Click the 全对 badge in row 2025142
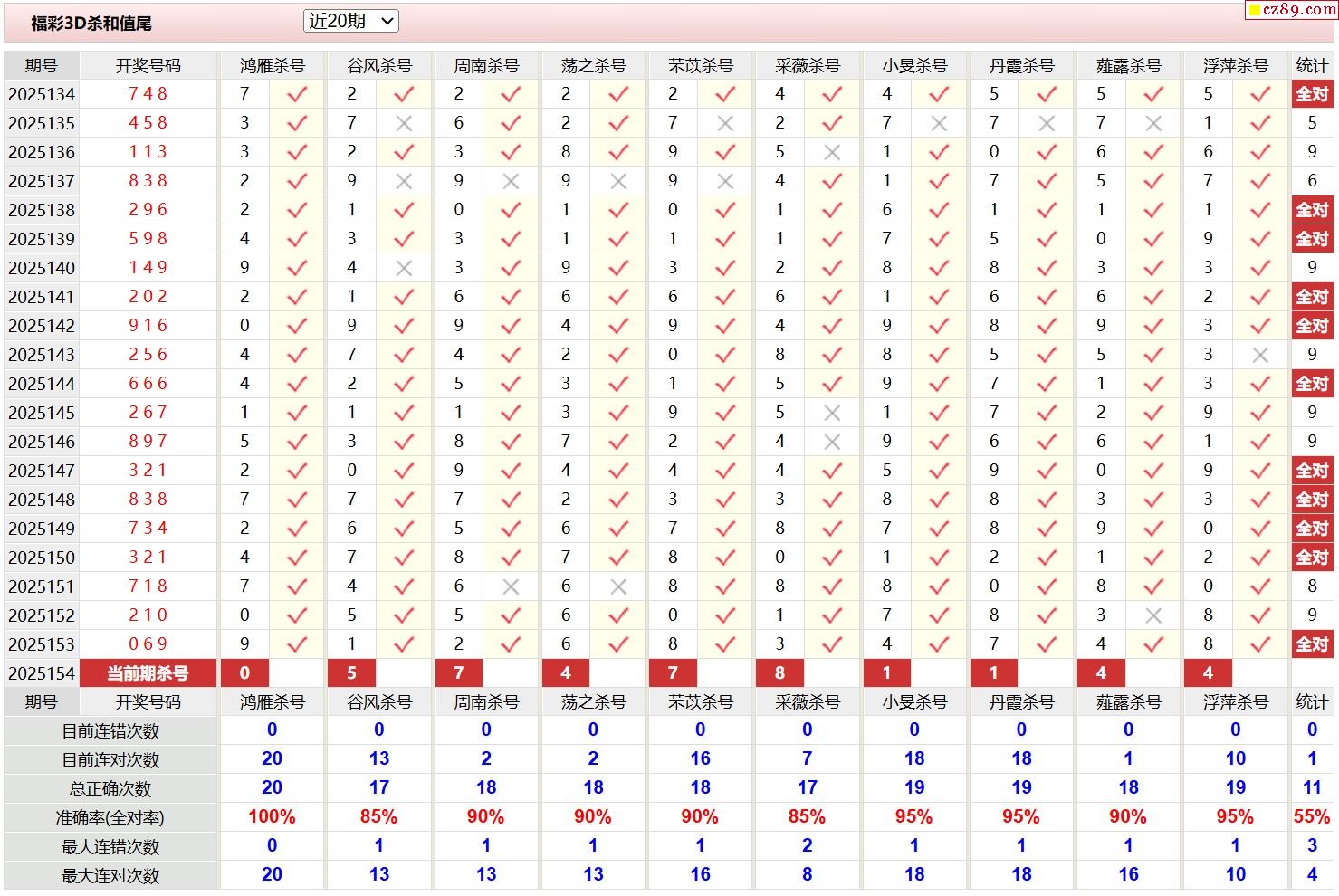 [x=1312, y=326]
